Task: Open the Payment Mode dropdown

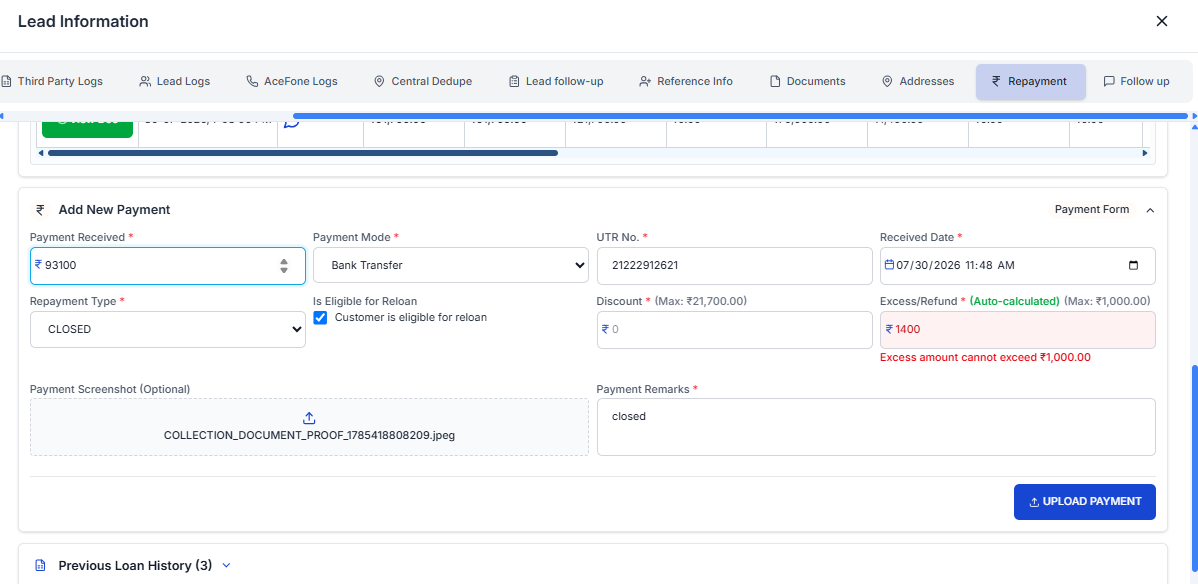Action: point(451,265)
